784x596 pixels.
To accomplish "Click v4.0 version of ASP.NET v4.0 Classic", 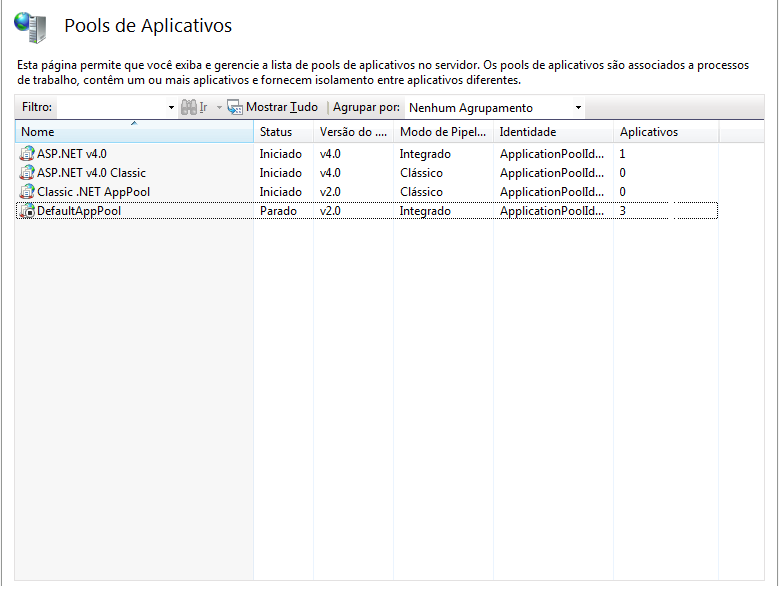I will (330, 172).
